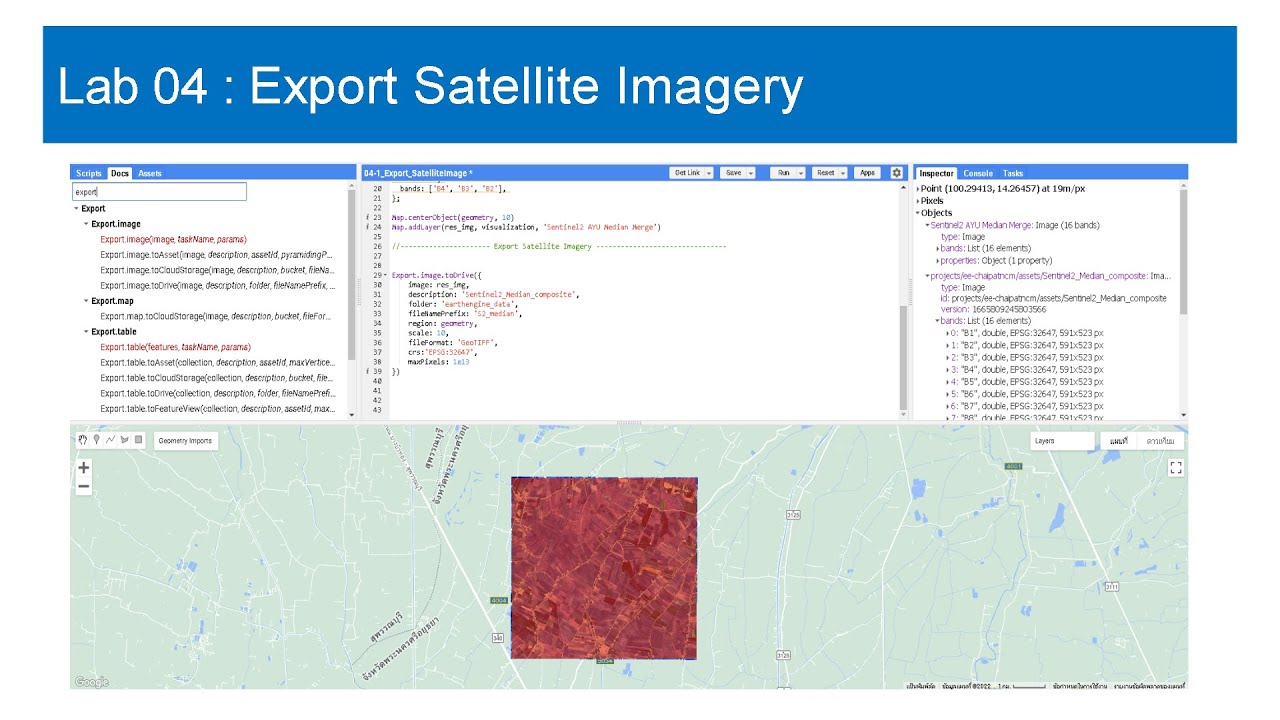Open the map Layers panel

(1062, 441)
